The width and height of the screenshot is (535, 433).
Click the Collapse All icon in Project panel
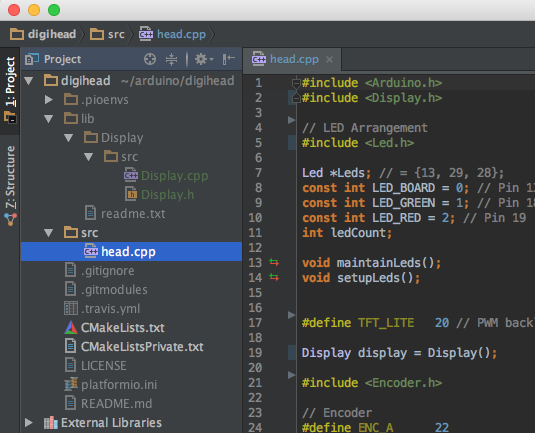pyautogui.click(x=171, y=59)
